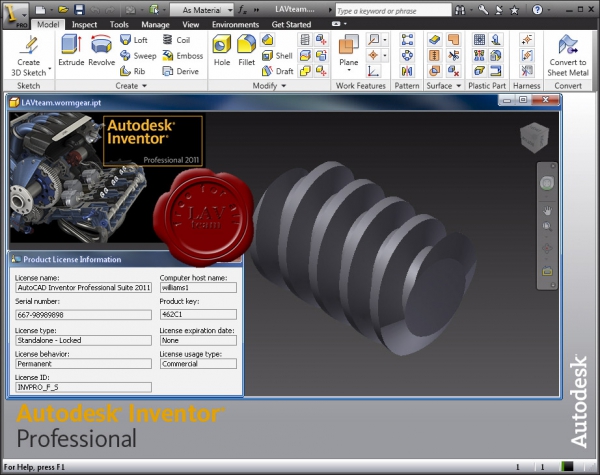Click the Serial number field

click(83, 315)
